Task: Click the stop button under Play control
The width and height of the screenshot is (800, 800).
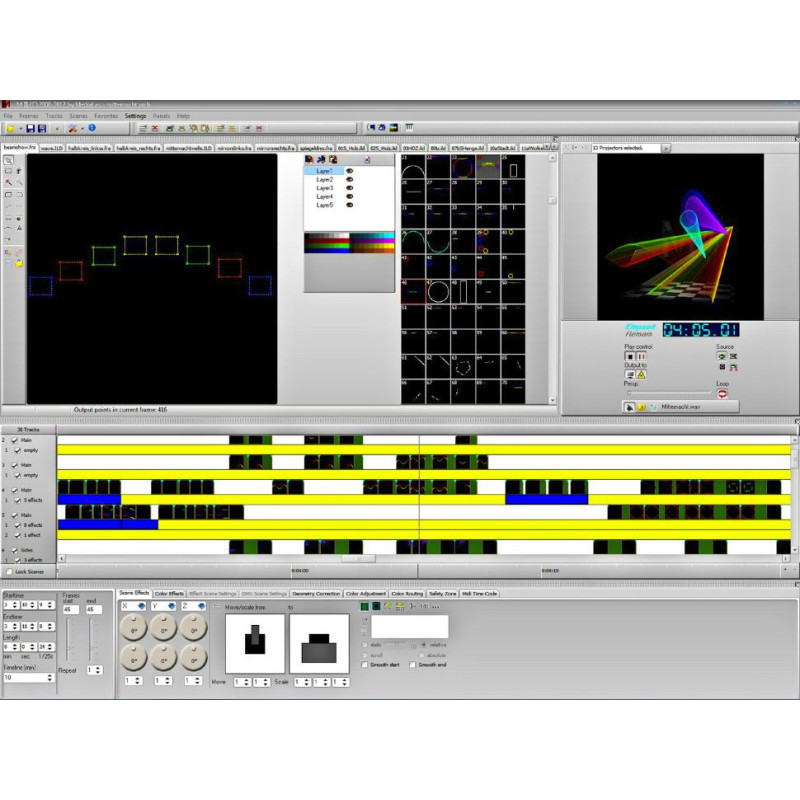Action: 629,356
